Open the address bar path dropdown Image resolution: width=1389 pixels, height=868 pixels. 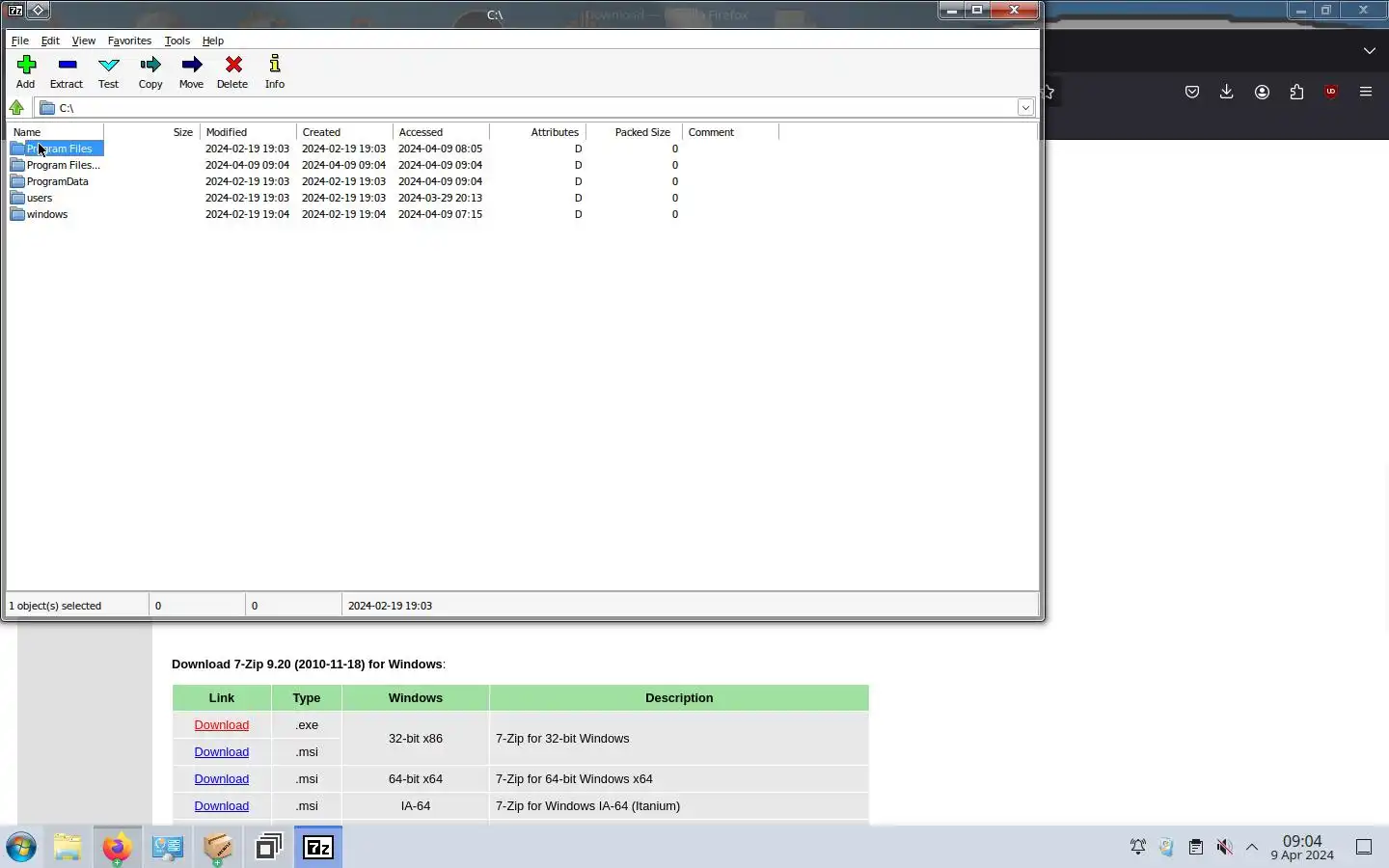[x=1025, y=107]
